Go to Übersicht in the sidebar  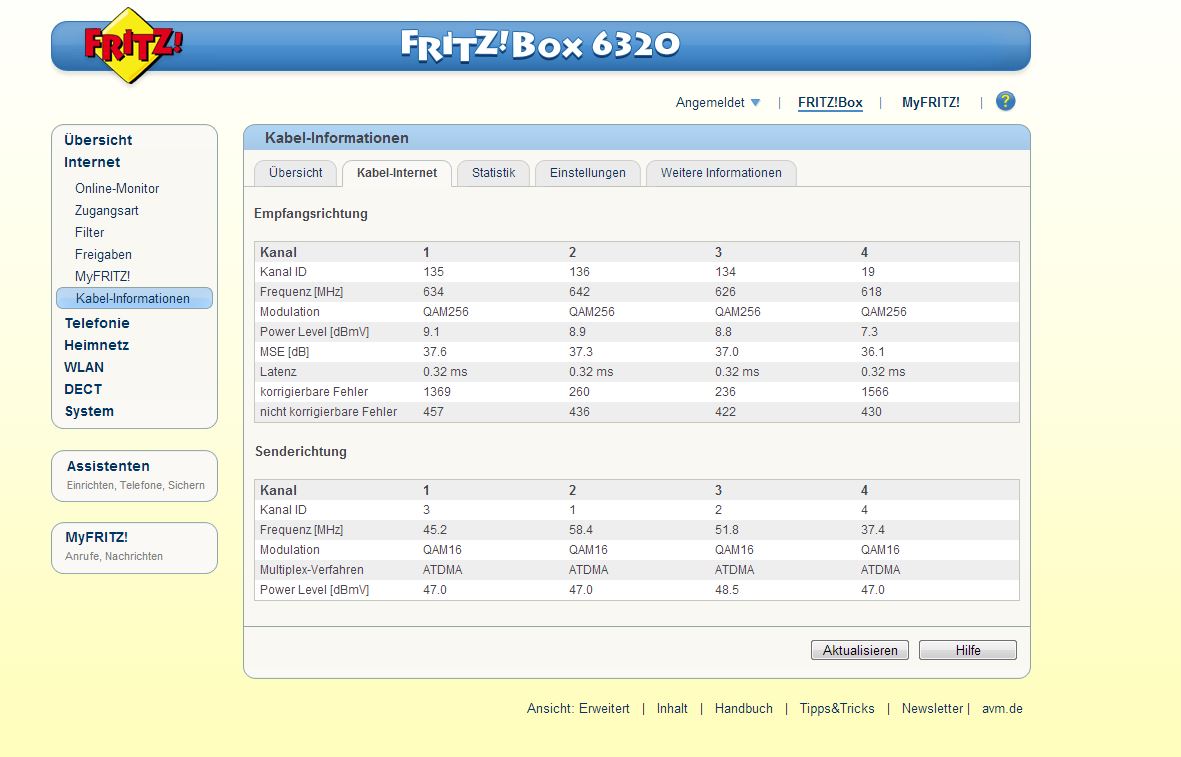(98, 140)
